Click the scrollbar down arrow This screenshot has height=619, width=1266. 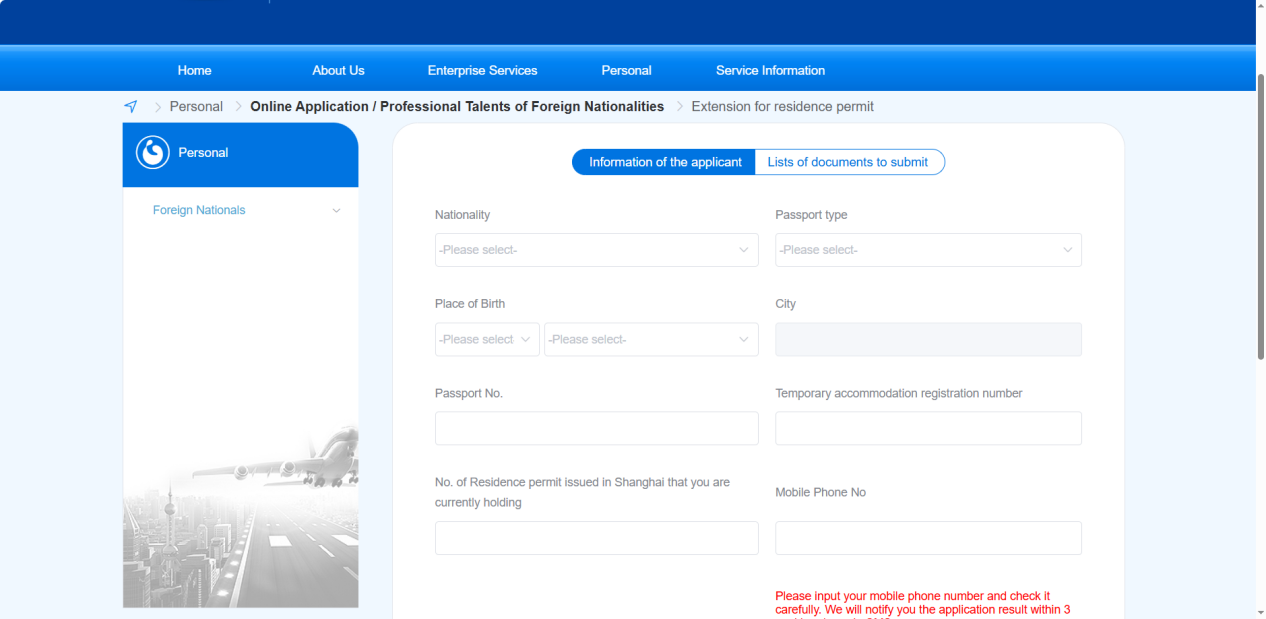point(1260,612)
